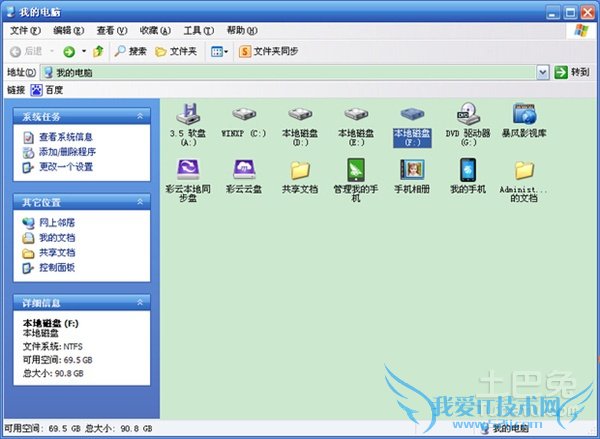Click status bar text 可用空间: 69.5 GB
The width and height of the screenshot is (600, 439).
[x=42, y=429]
